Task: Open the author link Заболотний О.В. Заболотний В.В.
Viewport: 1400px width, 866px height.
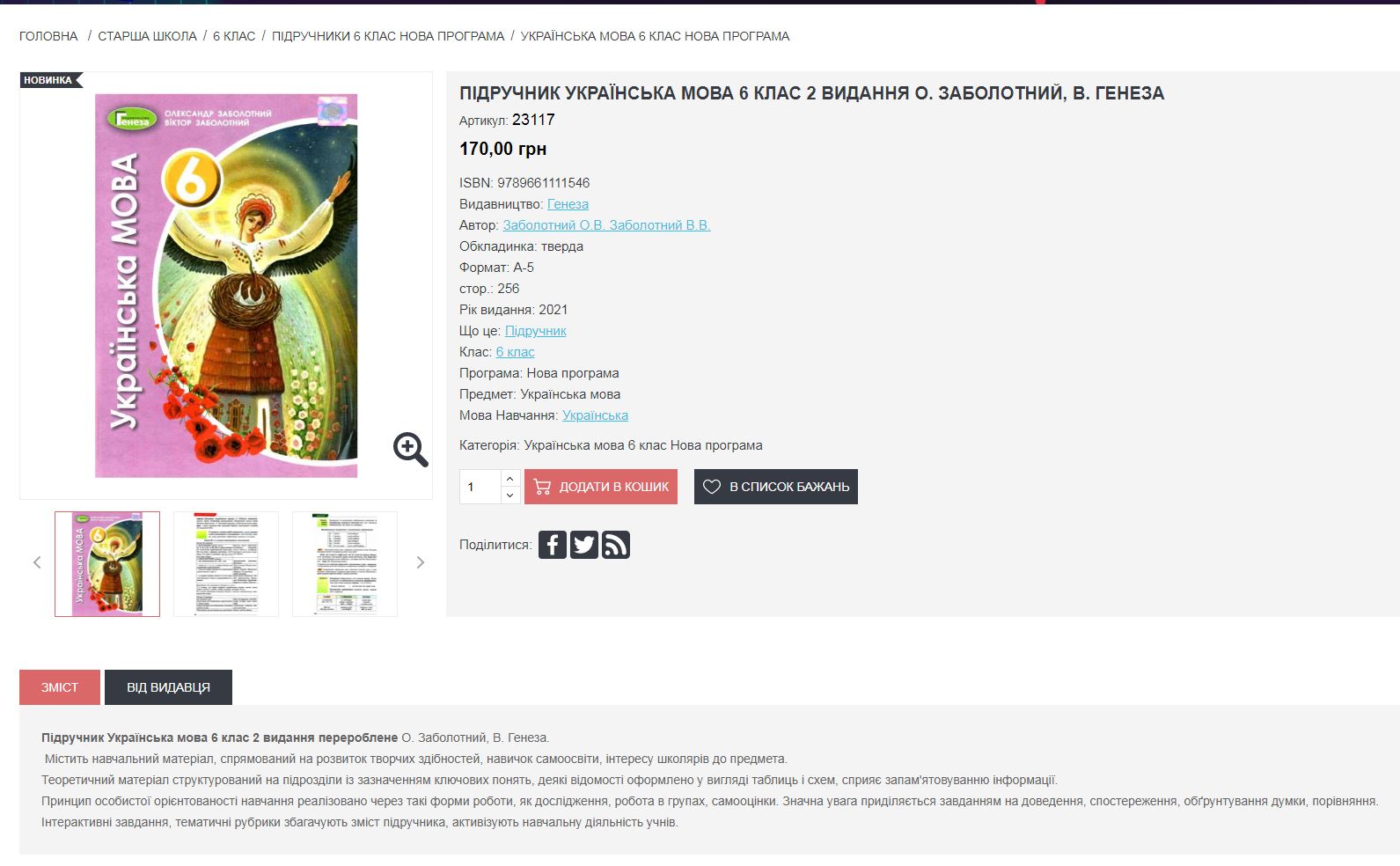Action: pyautogui.click(x=606, y=225)
